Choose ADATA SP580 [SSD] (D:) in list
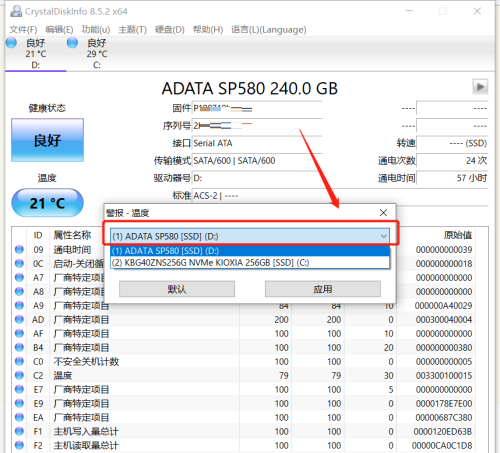This screenshot has height=453, width=500. 250,251
